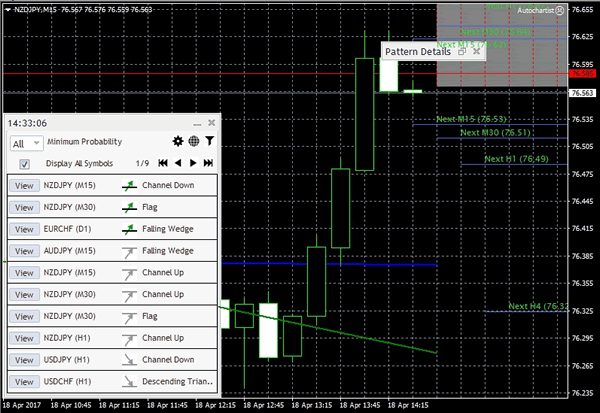Jump to first page of patterns
The height and width of the screenshot is (413, 600).
[x=163, y=163]
